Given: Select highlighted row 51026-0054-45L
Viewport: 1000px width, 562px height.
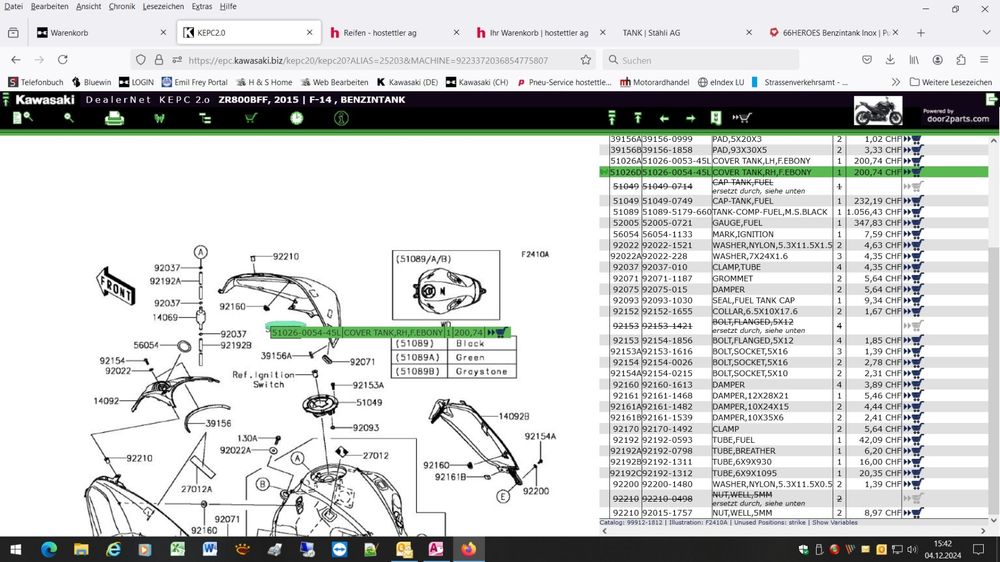Looking at the screenshot, I should pyautogui.click(x=794, y=172).
